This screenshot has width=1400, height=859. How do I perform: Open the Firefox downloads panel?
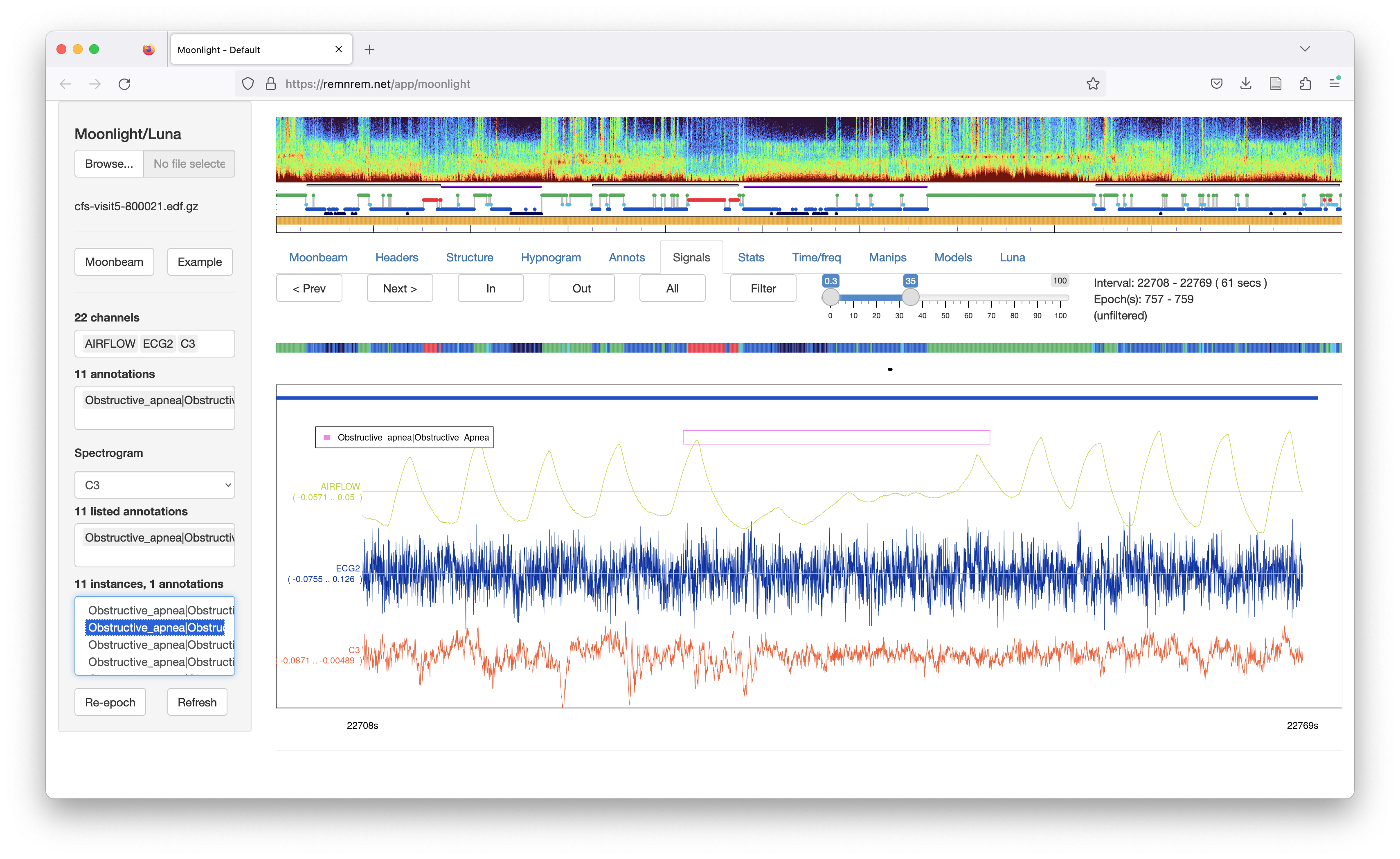click(1245, 84)
